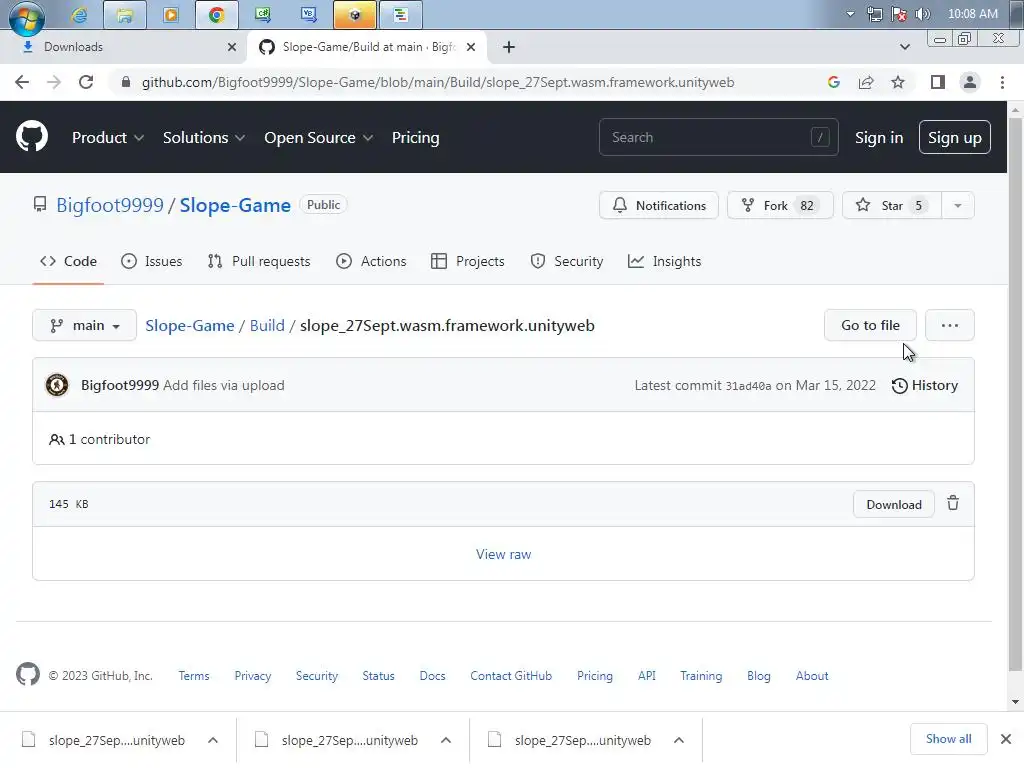Expand the star list dropdown arrow
The height and width of the screenshot is (768, 1024).
[x=957, y=206]
